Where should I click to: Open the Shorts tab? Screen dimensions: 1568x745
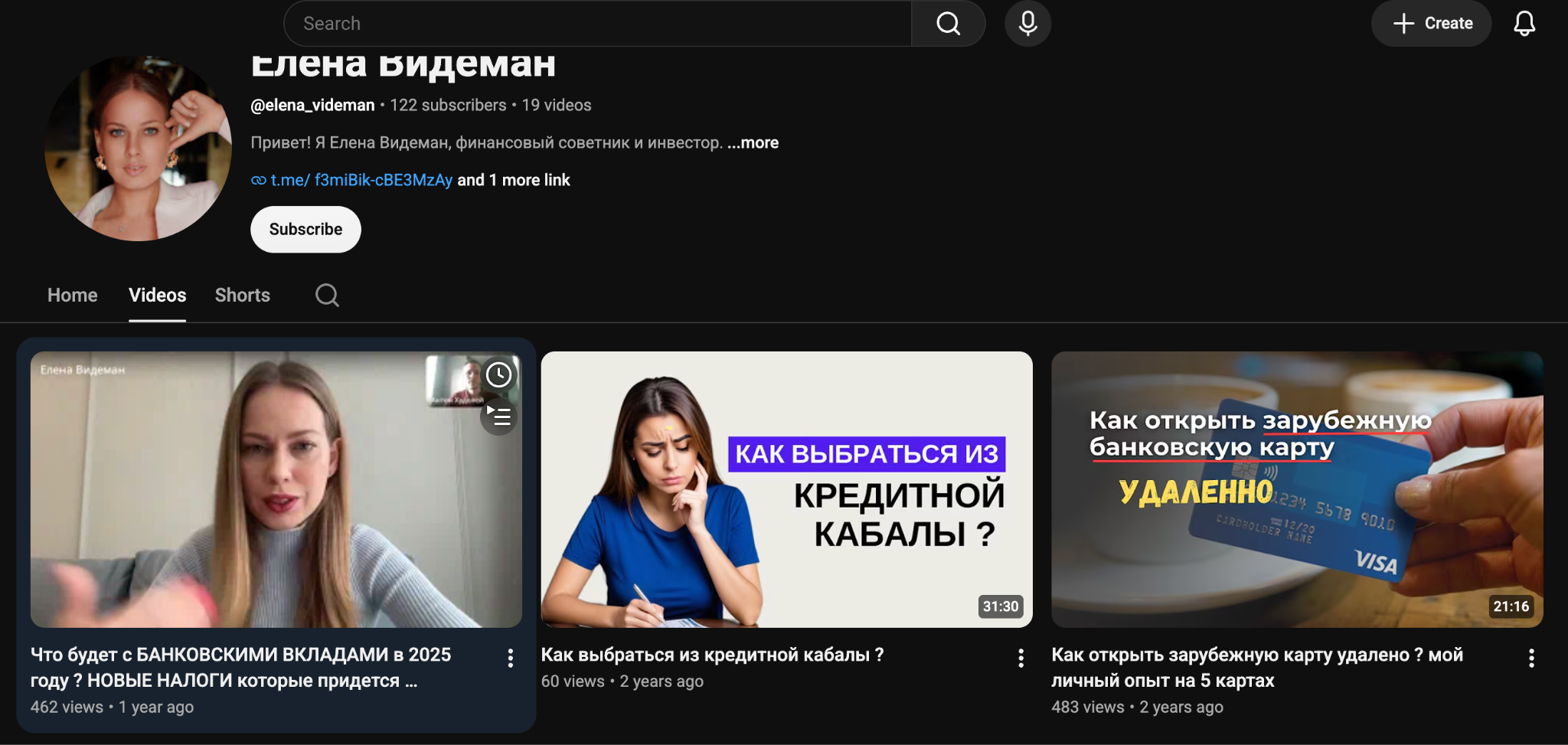click(243, 296)
